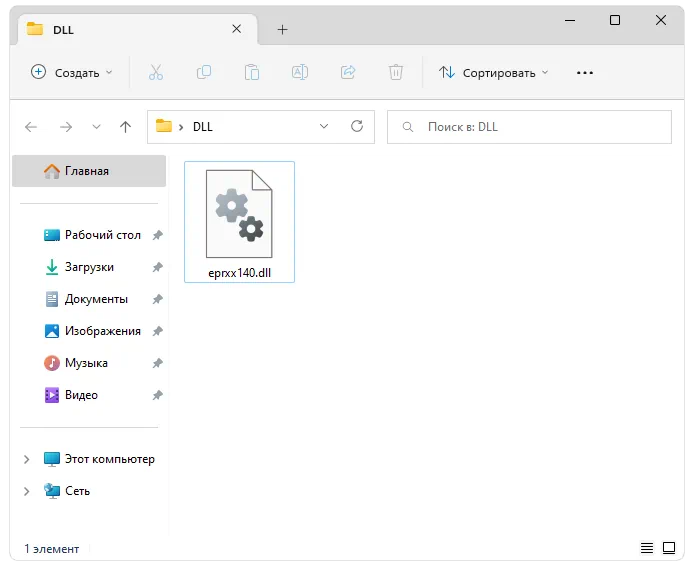Close the DLL tab
This screenshot has height=566, width=689.
click(236, 29)
